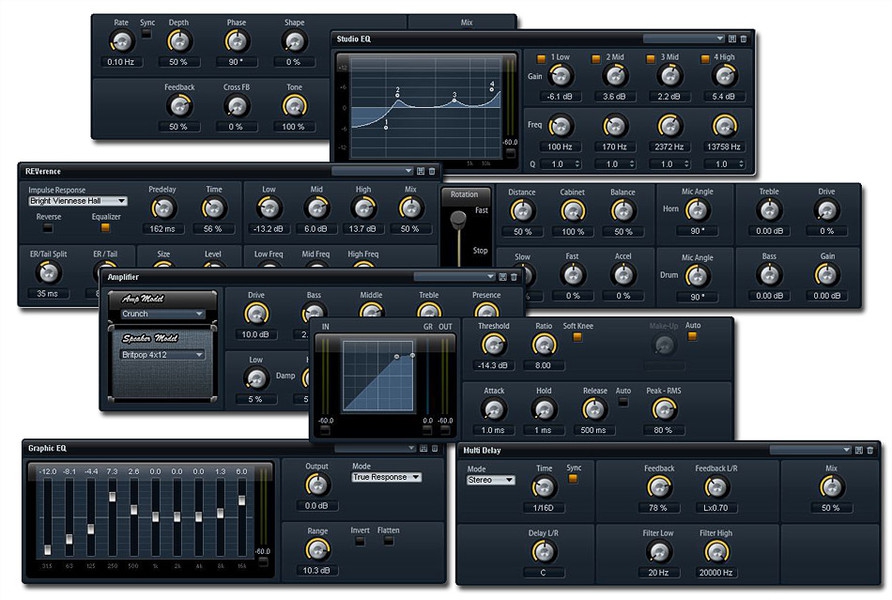This screenshot has height=600, width=892.
Task: Open the Speaker Model Britpop 4x12 dropdown
Action: tap(162, 354)
